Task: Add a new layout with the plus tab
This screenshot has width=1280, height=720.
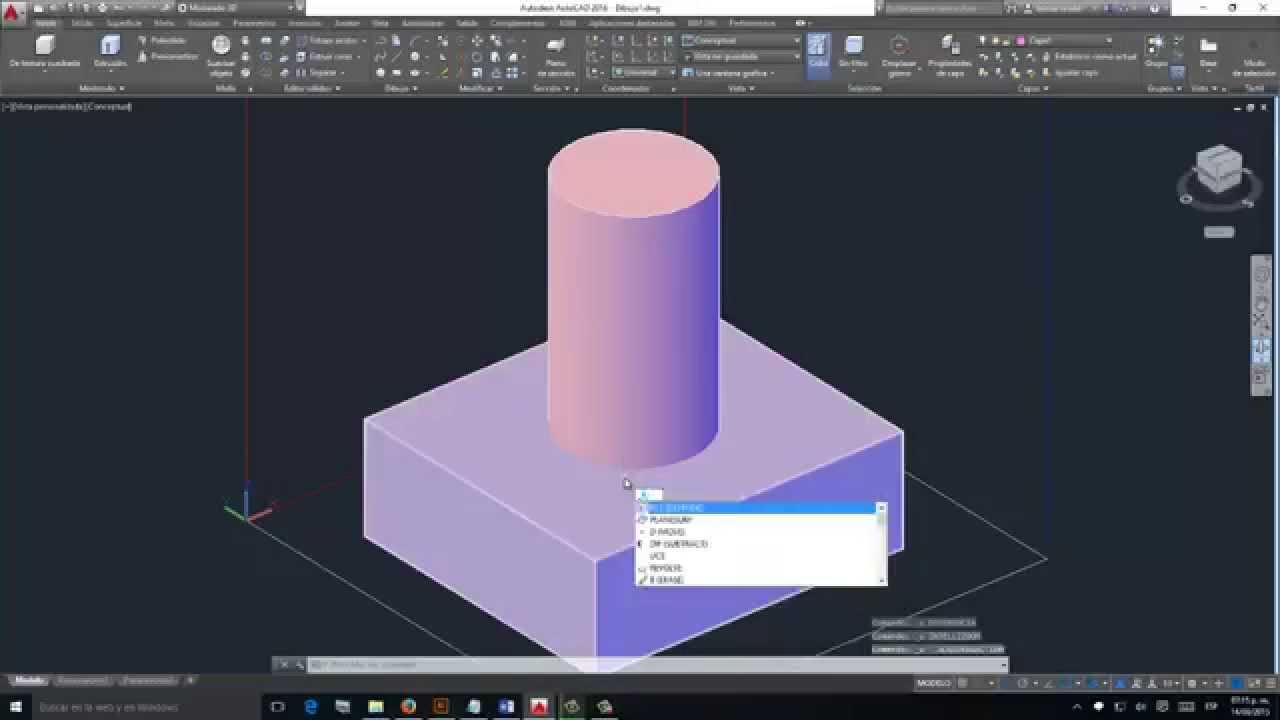Action: pyautogui.click(x=190, y=681)
